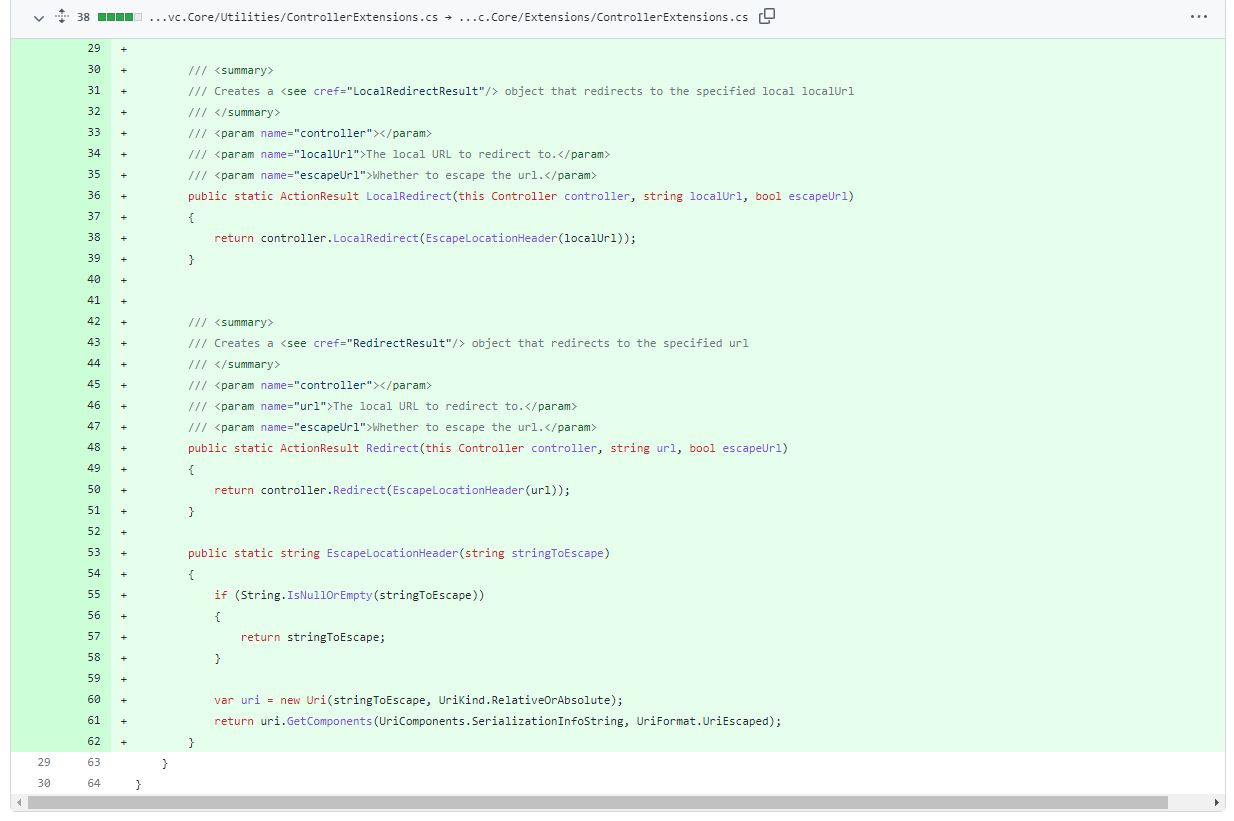Image resolution: width=1234 pixels, height=821 pixels.
Task: Click the plus marker on line 42
Action: [124, 322]
